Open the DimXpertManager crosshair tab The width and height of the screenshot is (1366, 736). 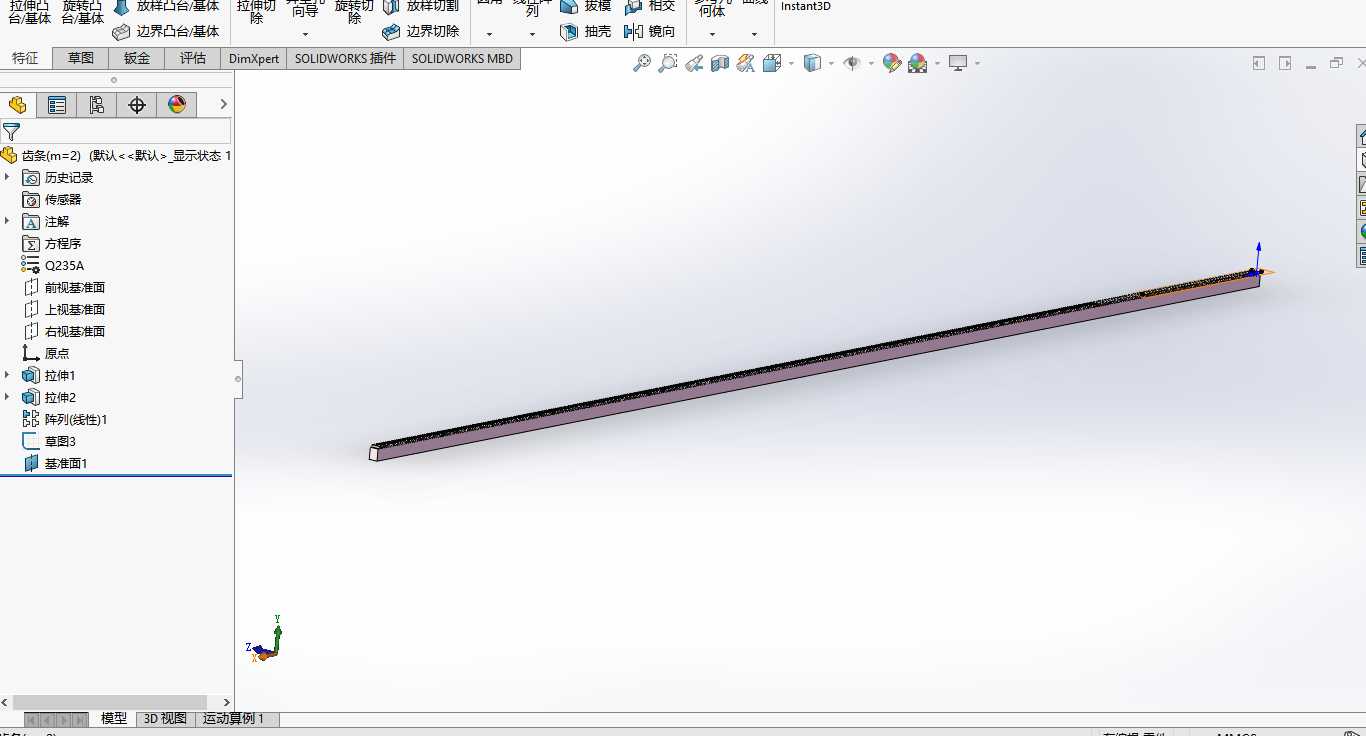pos(137,105)
